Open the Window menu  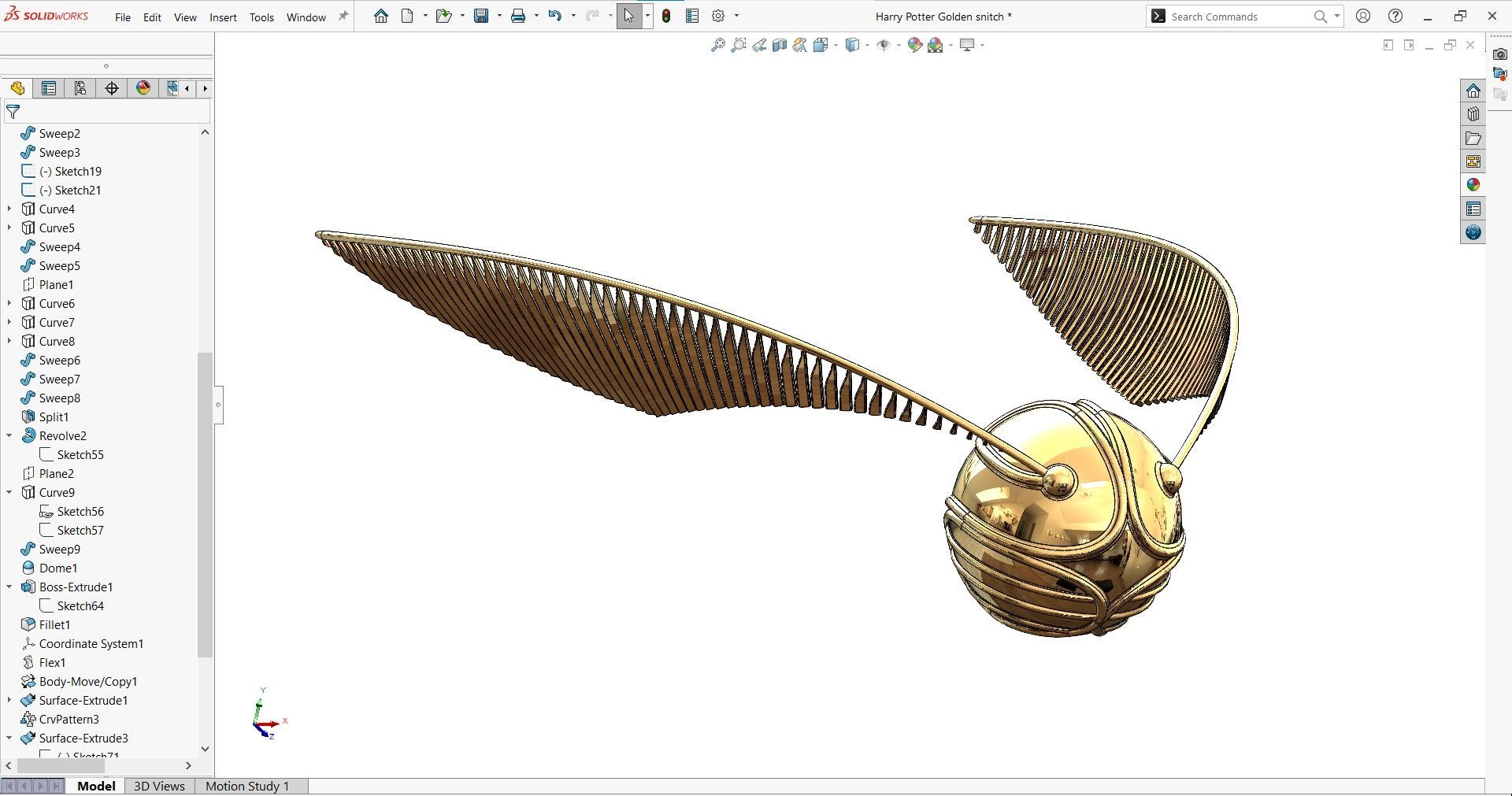[x=306, y=17]
